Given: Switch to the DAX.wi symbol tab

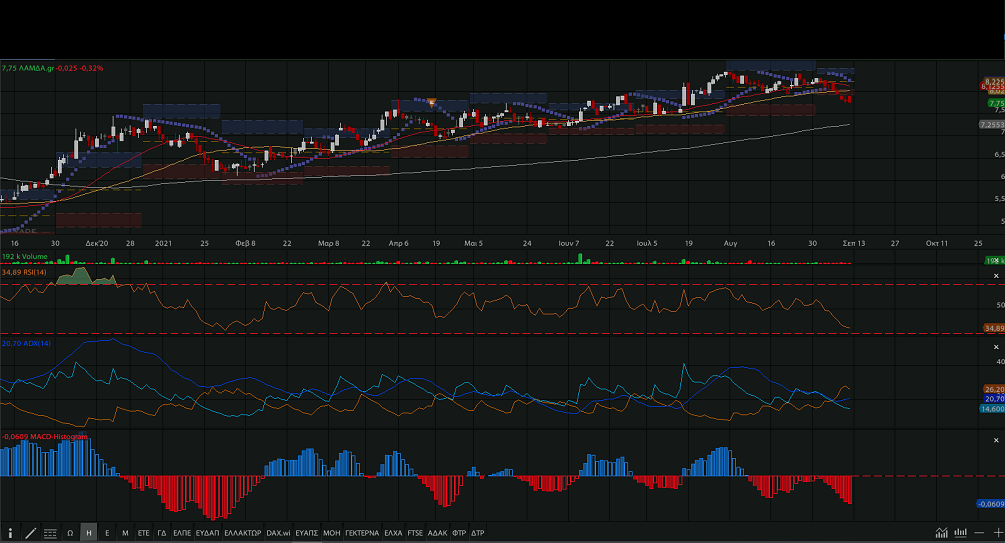Looking at the screenshot, I should click(278, 533).
